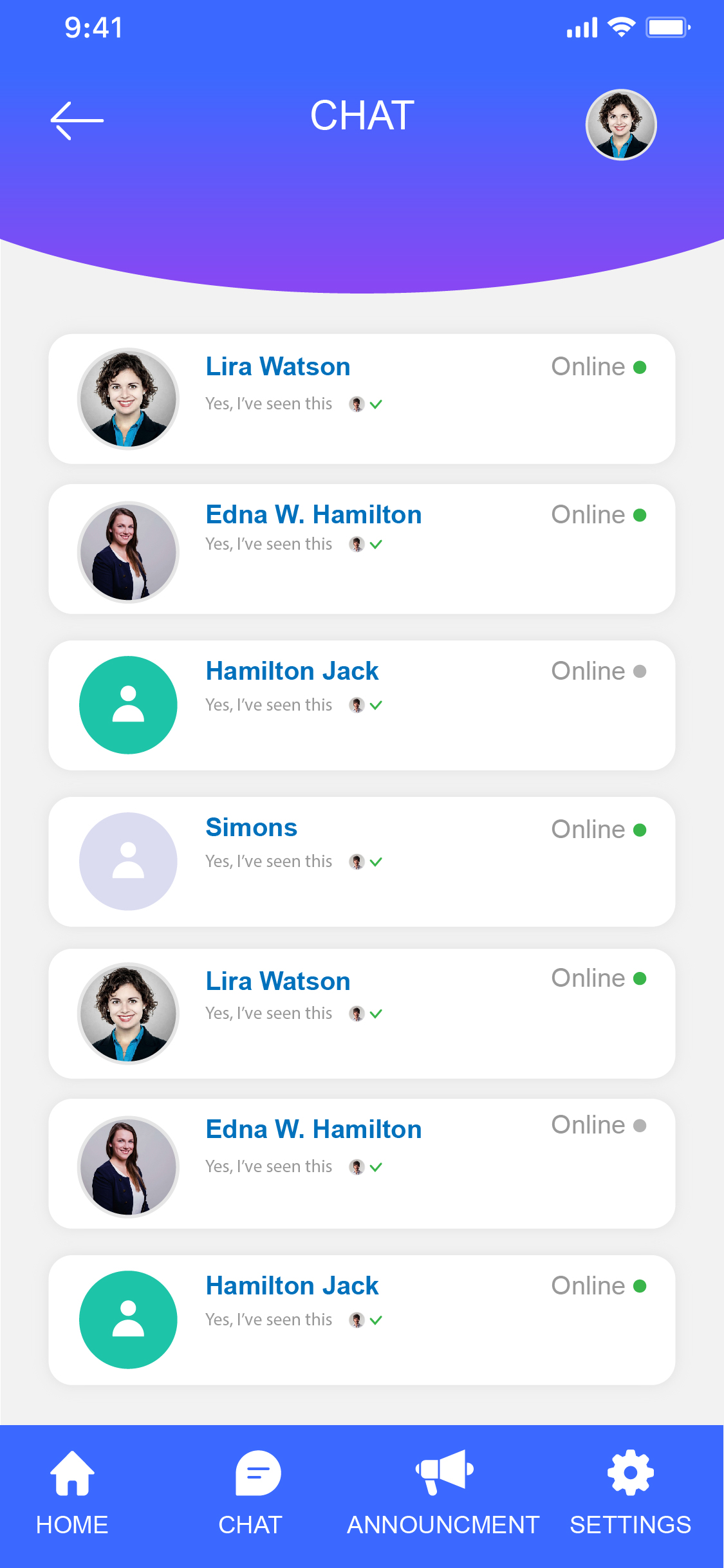Open first Lira Watson chat name

(278, 367)
